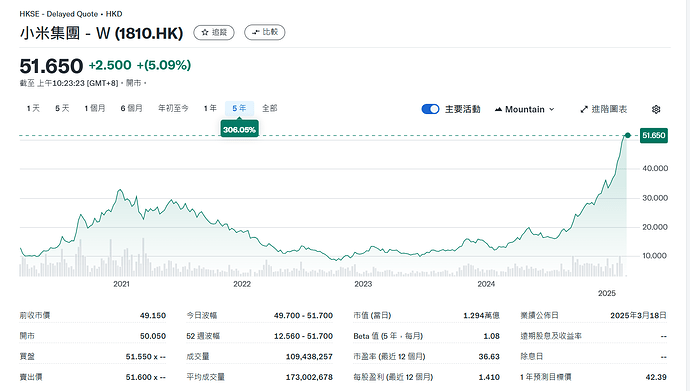Click the +(5.09%) percent change value

164,65
